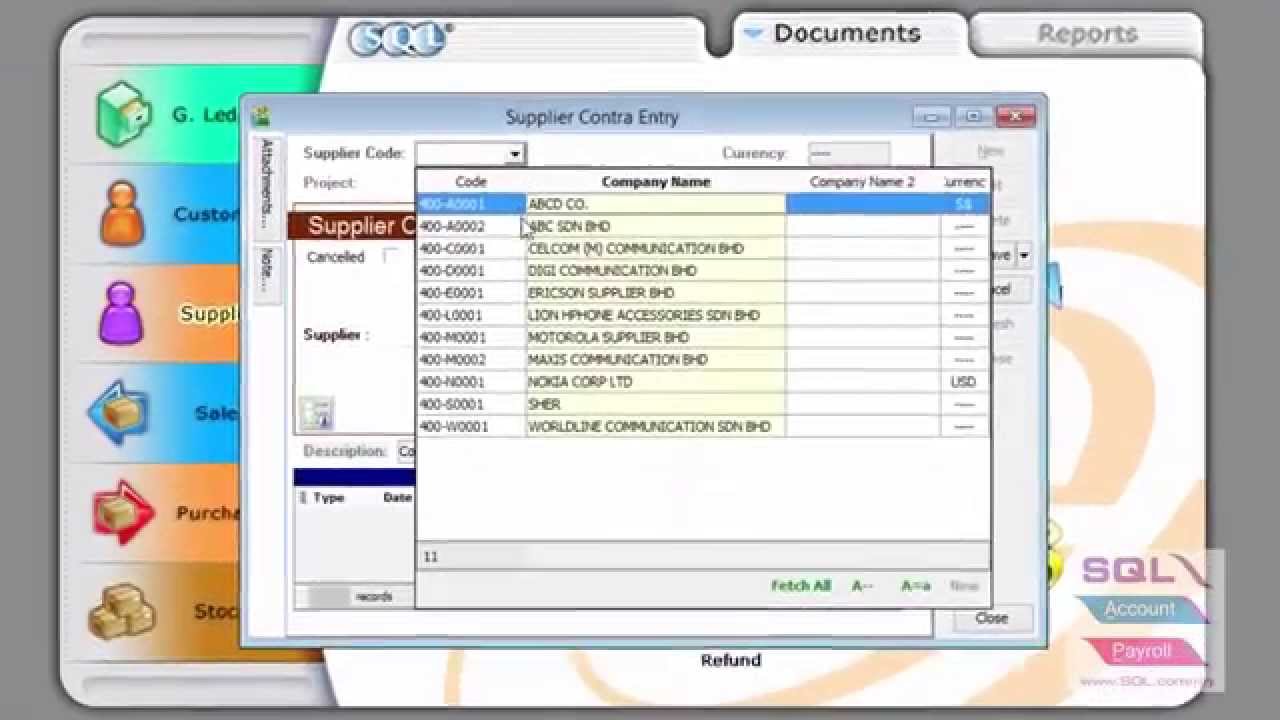Viewport: 1280px width, 720px height.
Task: Click the Supplier Contra Entry window icon
Action: coord(261,116)
